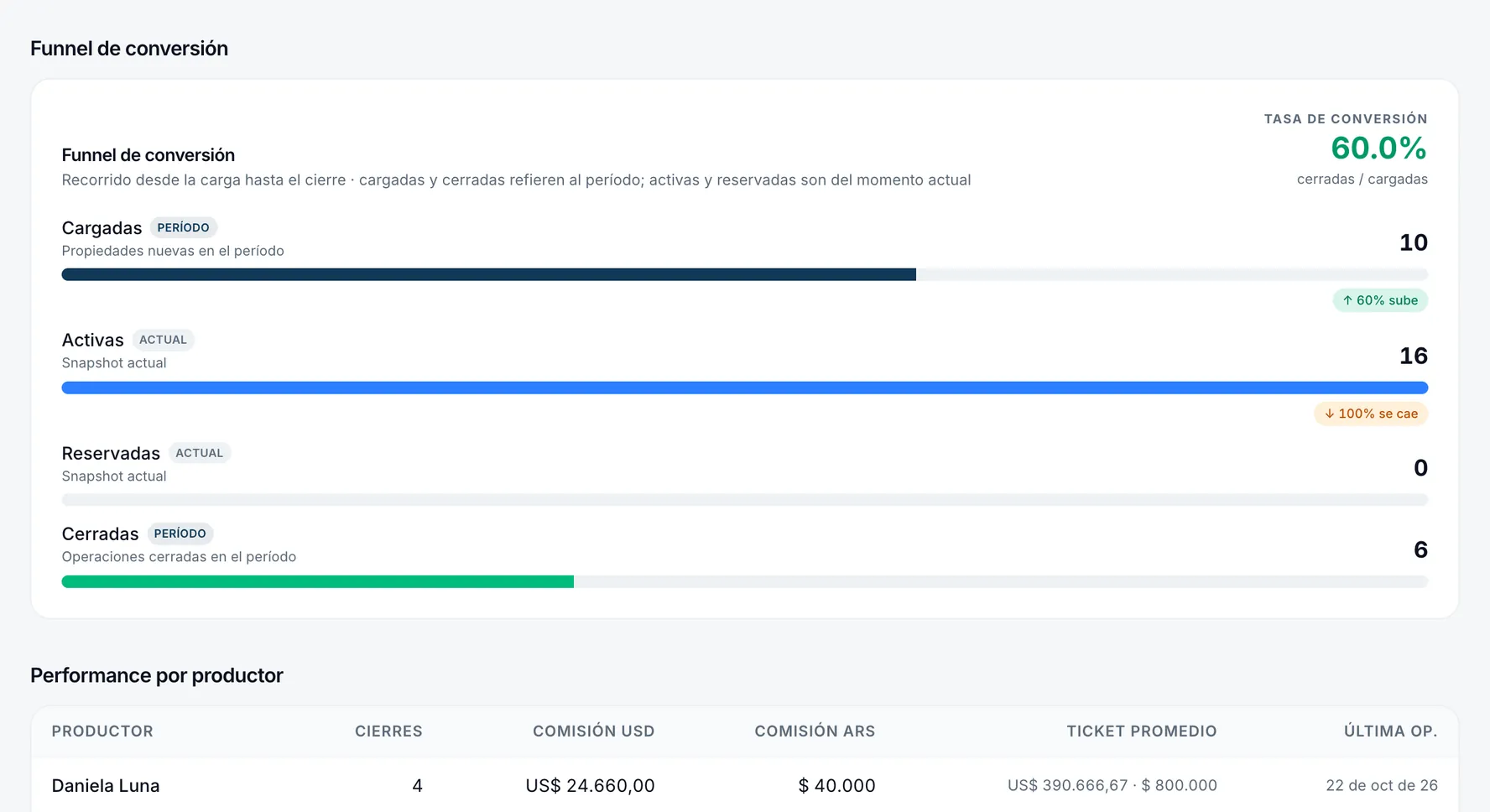The width and height of the screenshot is (1490, 812).
Task: Click the ACTUAL badge next to Activas
Action: point(163,340)
